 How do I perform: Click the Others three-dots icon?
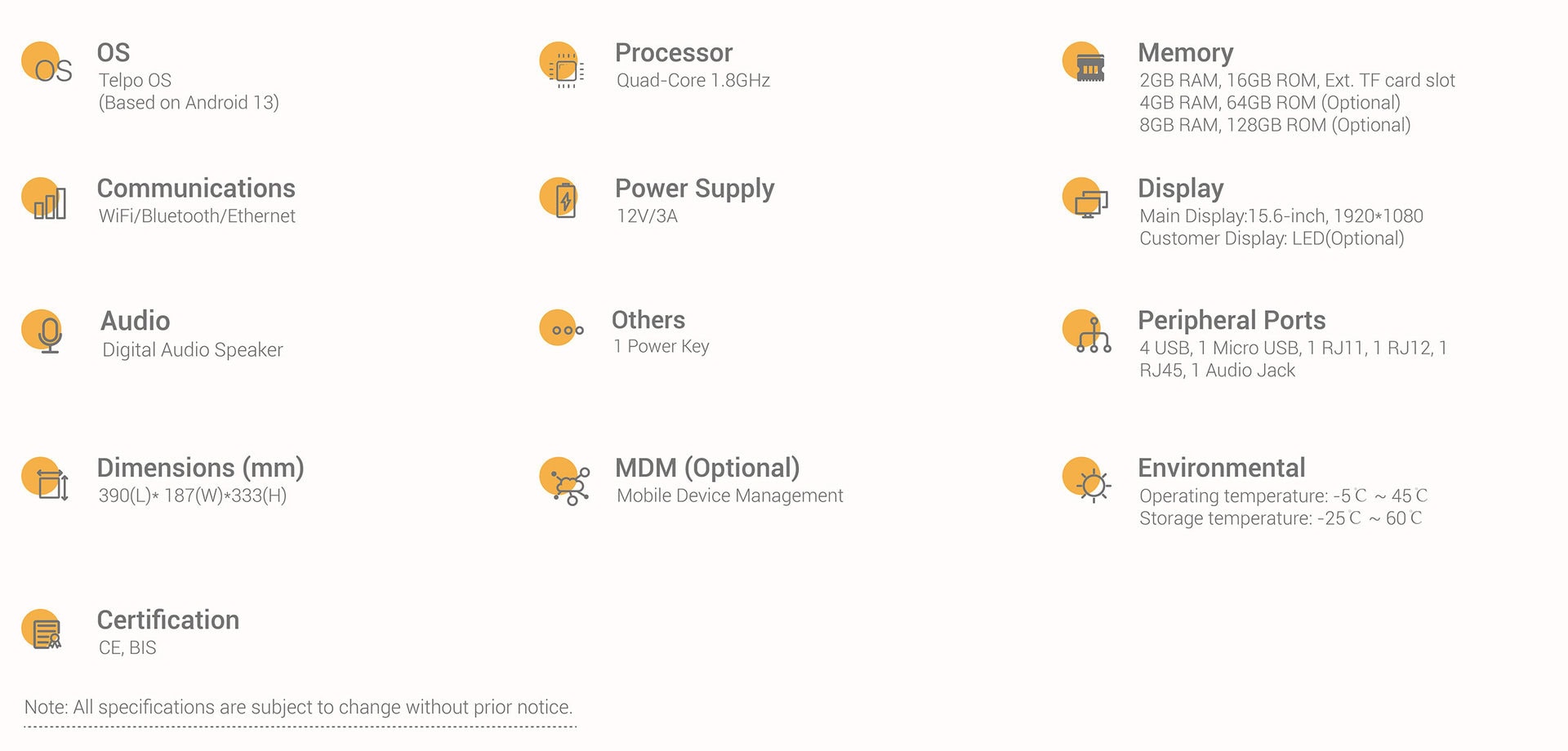(562, 328)
